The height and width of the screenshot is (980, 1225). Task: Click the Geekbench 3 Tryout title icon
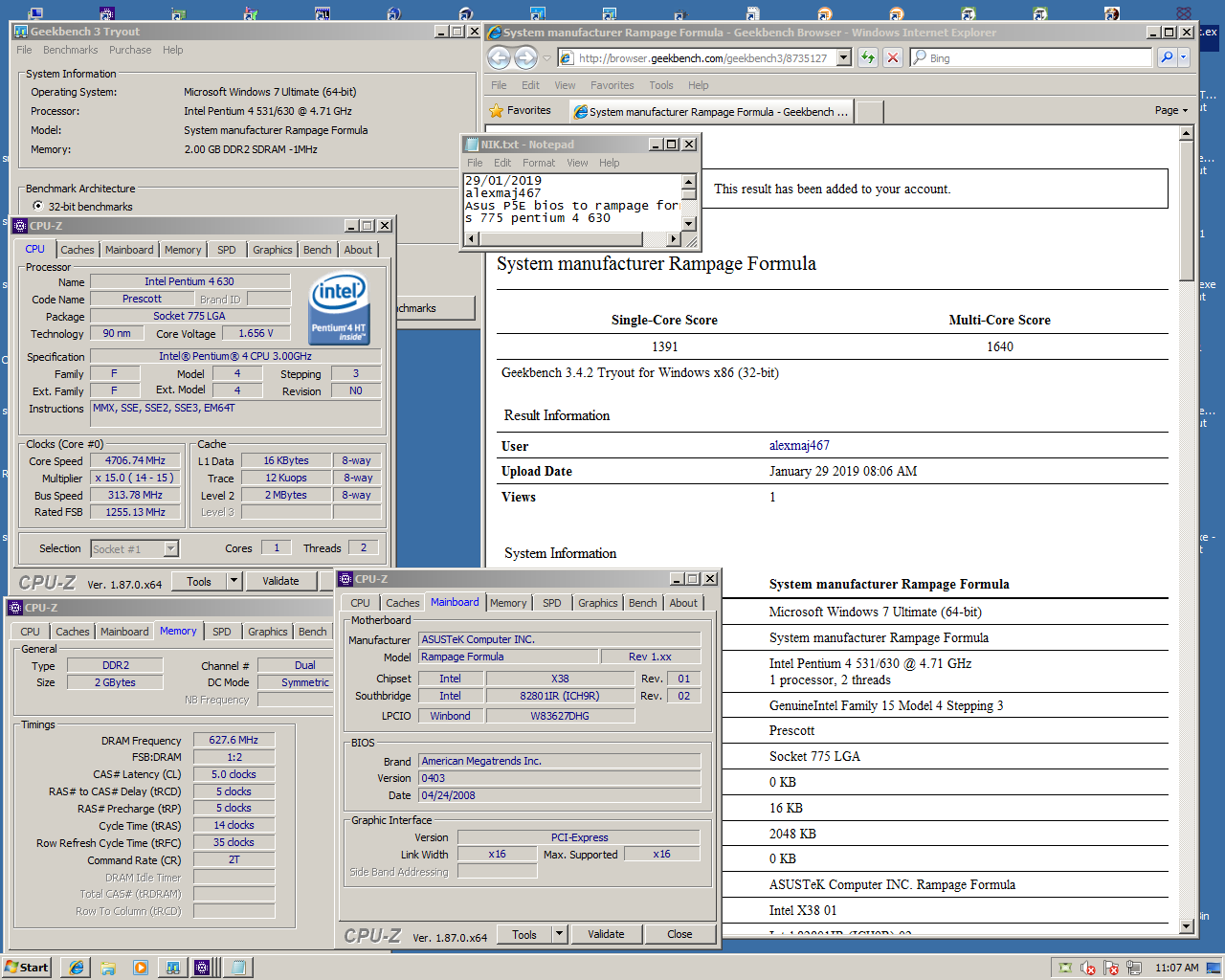[21, 32]
